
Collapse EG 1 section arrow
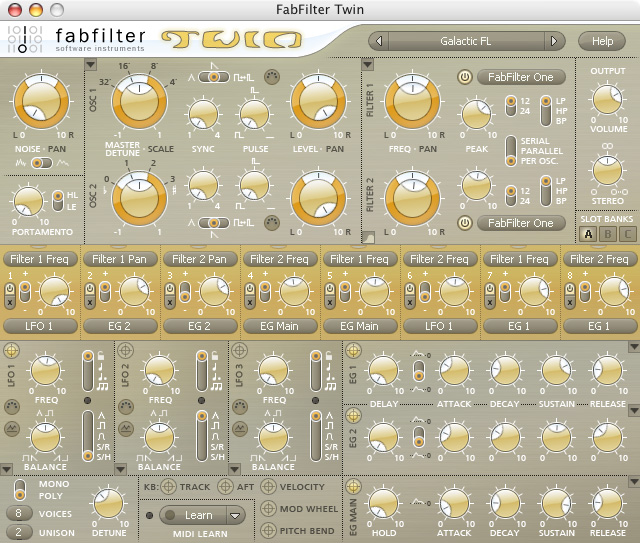(x=634, y=347)
